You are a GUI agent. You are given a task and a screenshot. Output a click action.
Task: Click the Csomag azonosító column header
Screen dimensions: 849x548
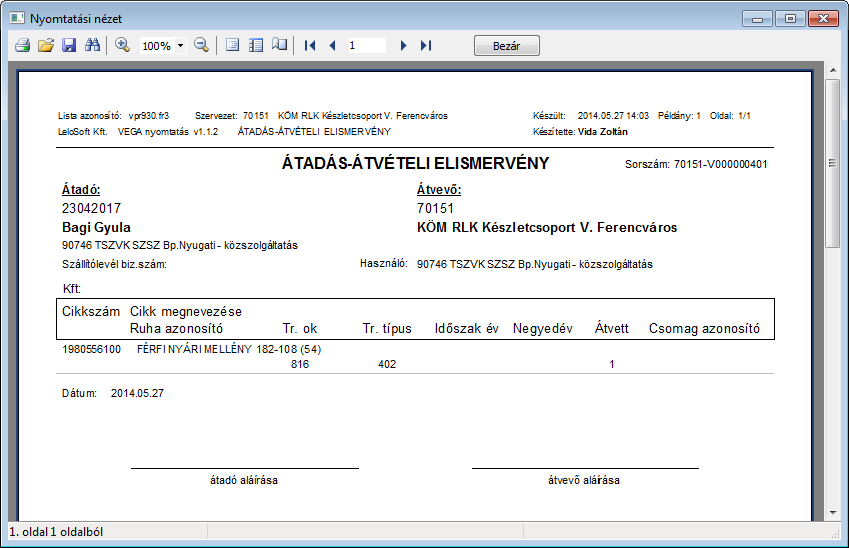(x=704, y=328)
